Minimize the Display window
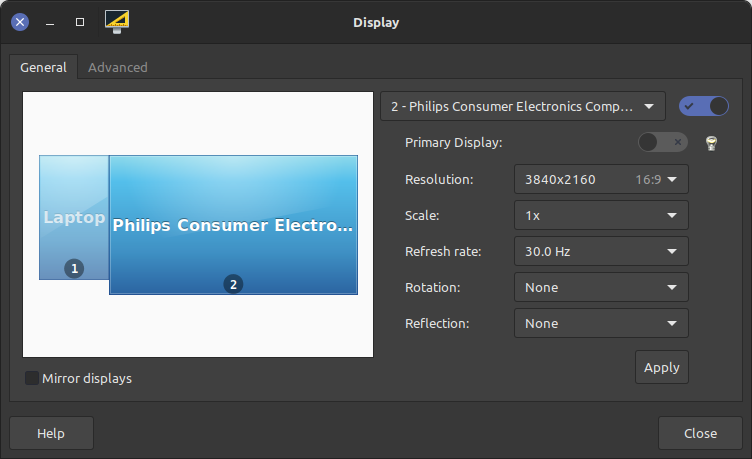Viewport: 752px width, 459px height. [50, 23]
